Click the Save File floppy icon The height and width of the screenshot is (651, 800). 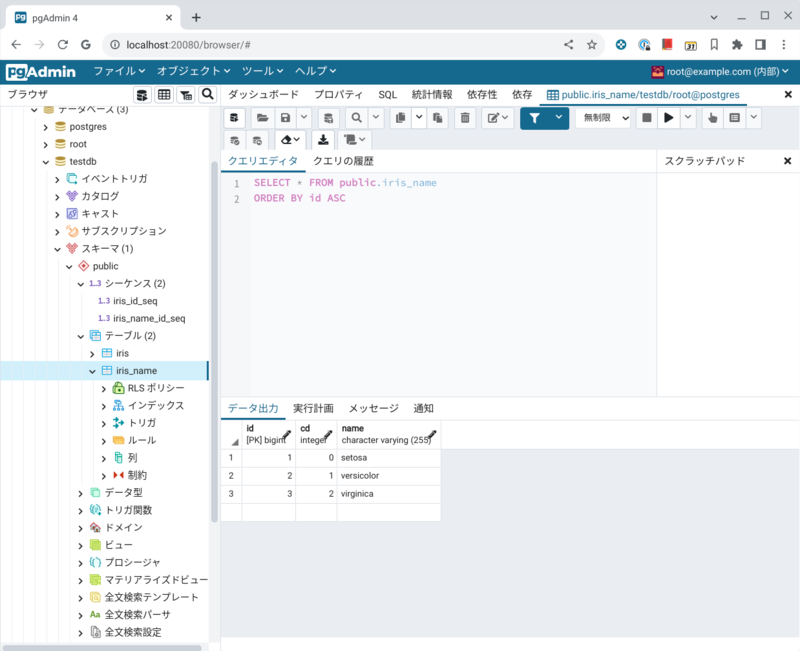(287, 118)
